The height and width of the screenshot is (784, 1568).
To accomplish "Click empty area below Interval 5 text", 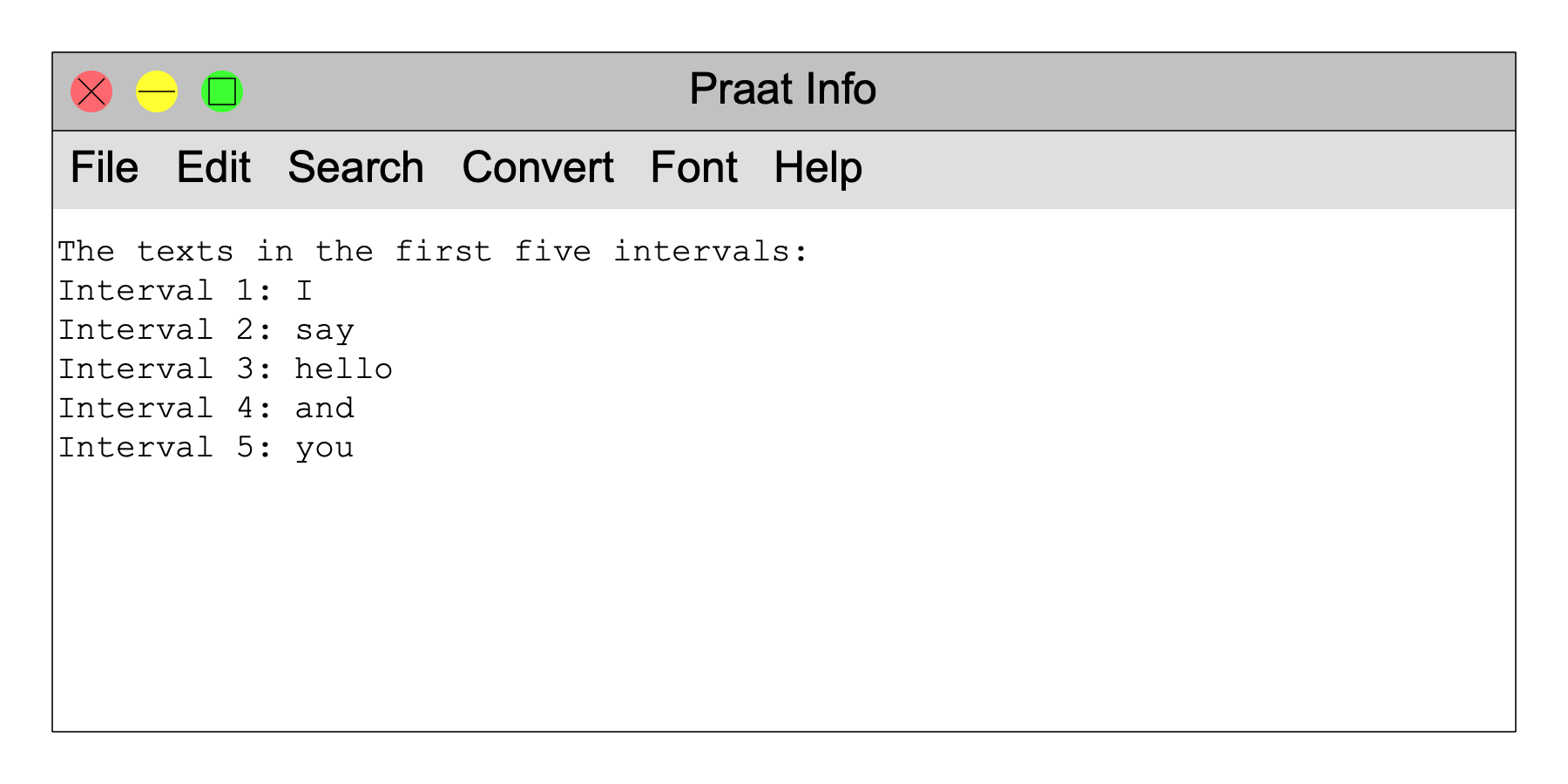I will pos(784,601).
